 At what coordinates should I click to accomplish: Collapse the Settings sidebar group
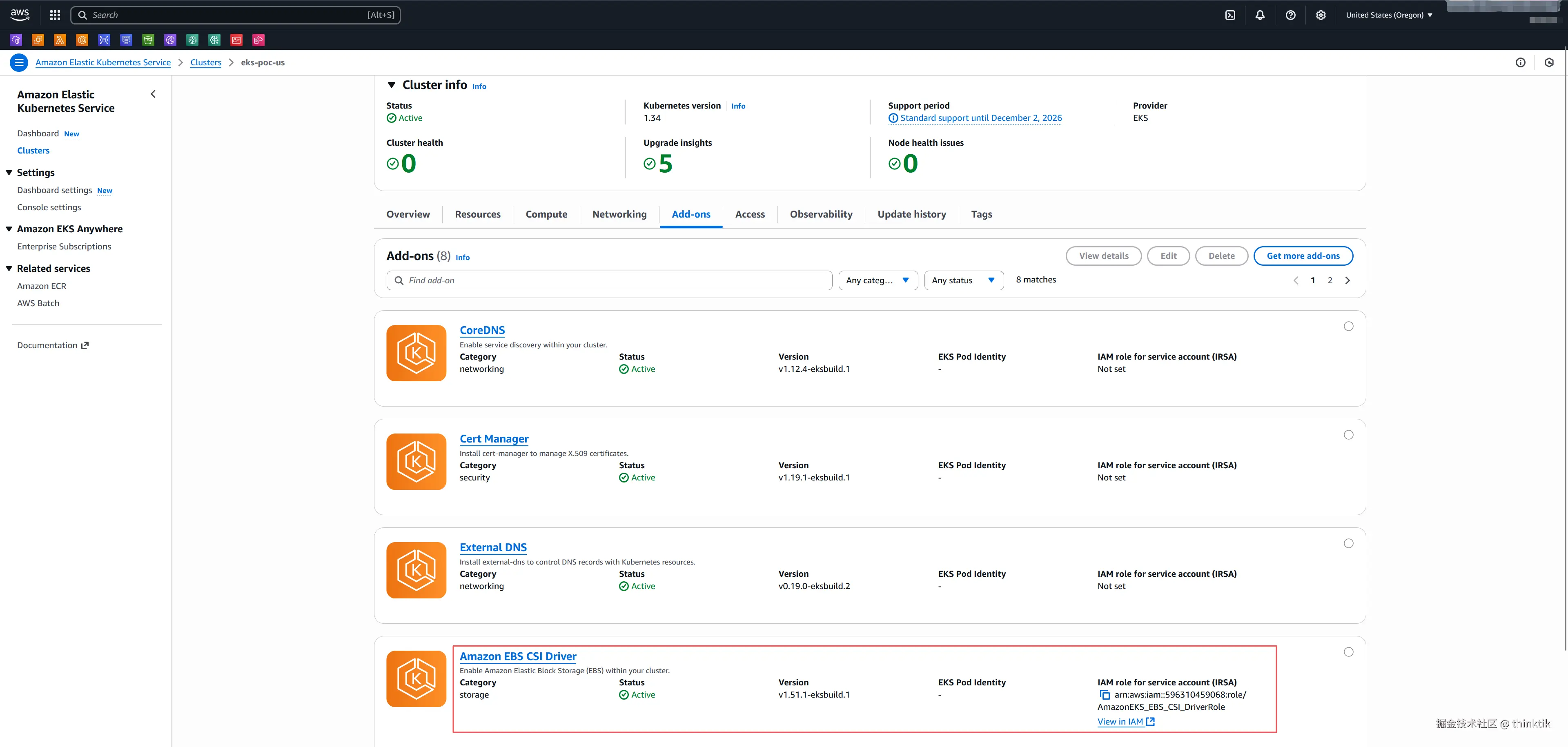[x=9, y=173]
